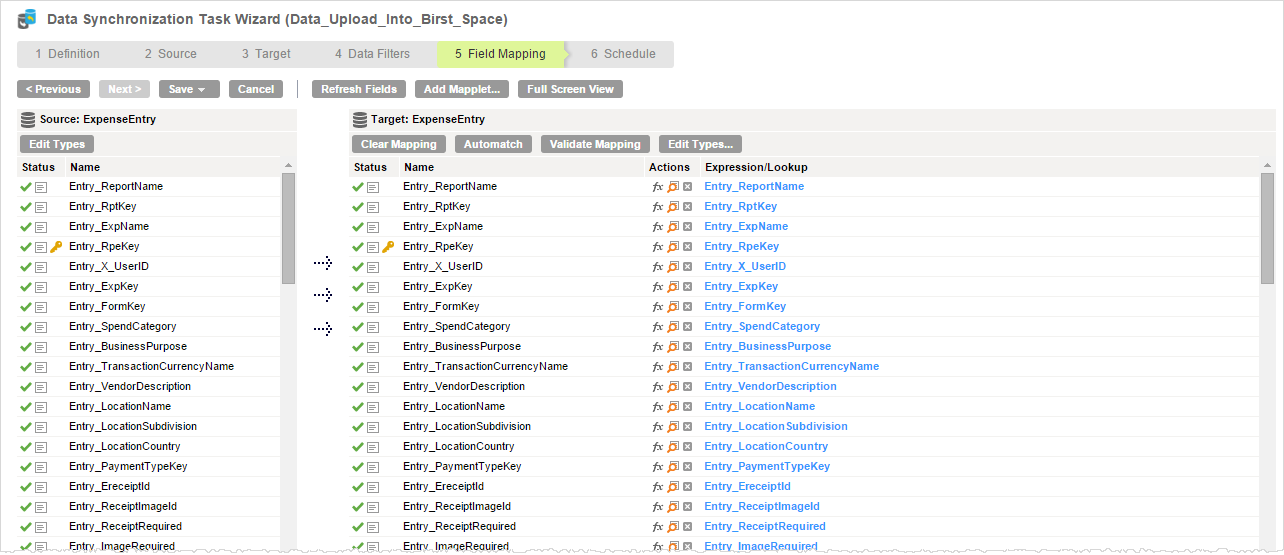Open expression editor fx icon for Entry_ReportName
Screen dimensions: 1284x555
[657, 187]
